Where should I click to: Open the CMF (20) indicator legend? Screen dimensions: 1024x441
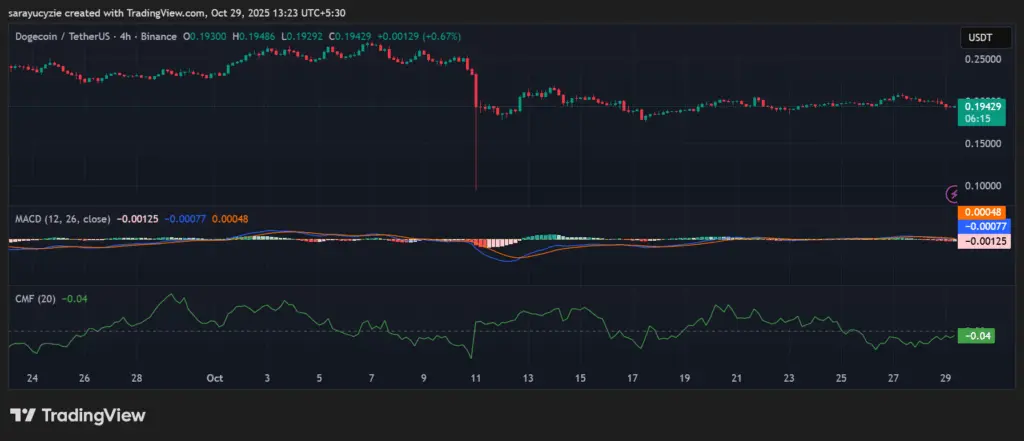pos(35,299)
